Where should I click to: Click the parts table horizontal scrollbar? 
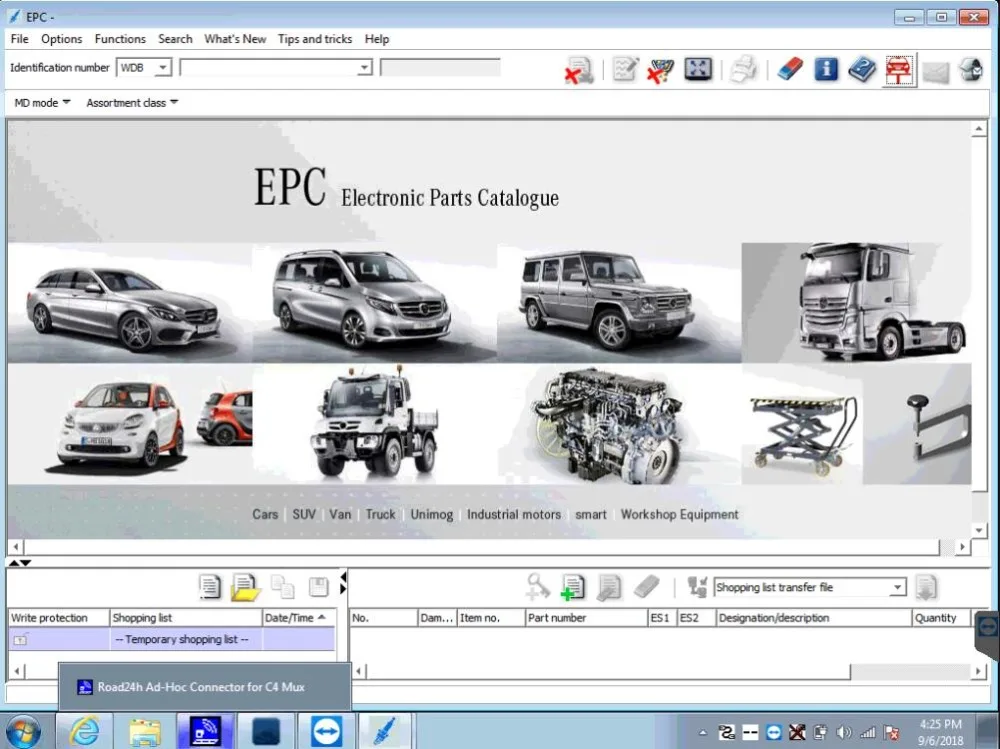668,671
